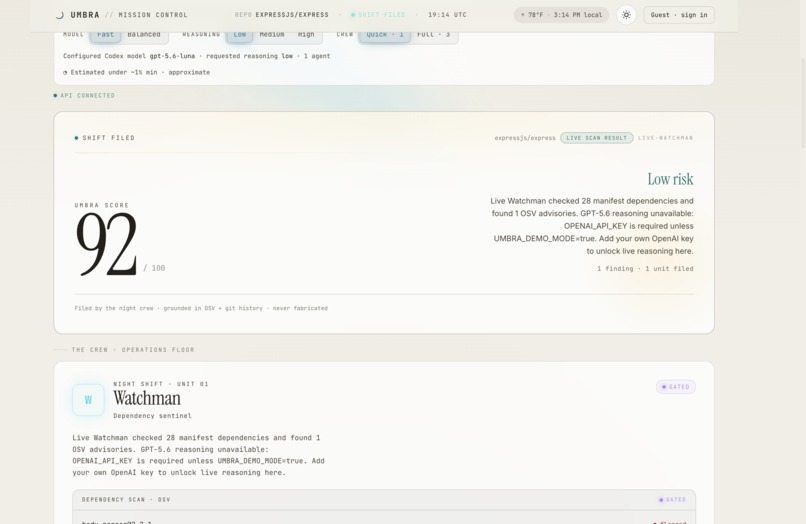Click the Watchman 'W' avatar icon
The width and height of the screenshot is (806, 524).
click(88, 400)
